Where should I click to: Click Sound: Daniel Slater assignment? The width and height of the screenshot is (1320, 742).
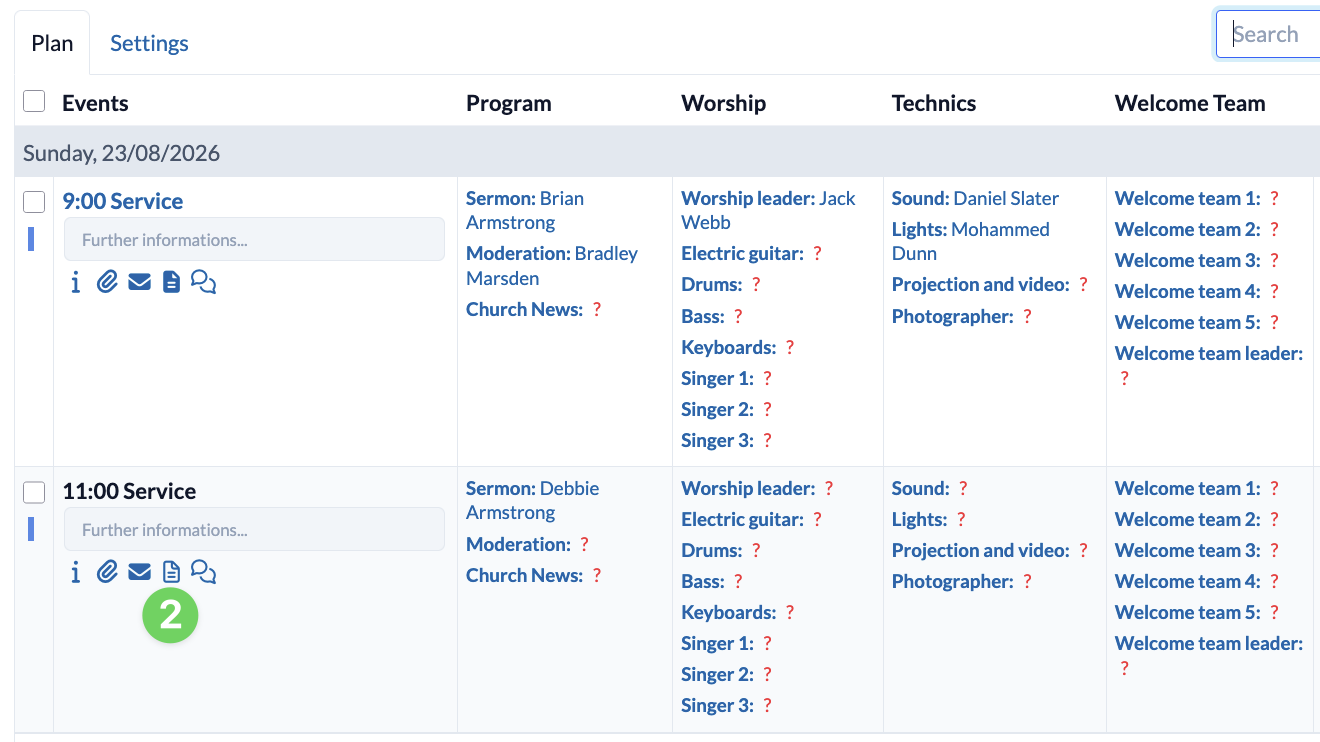(975, 199)
